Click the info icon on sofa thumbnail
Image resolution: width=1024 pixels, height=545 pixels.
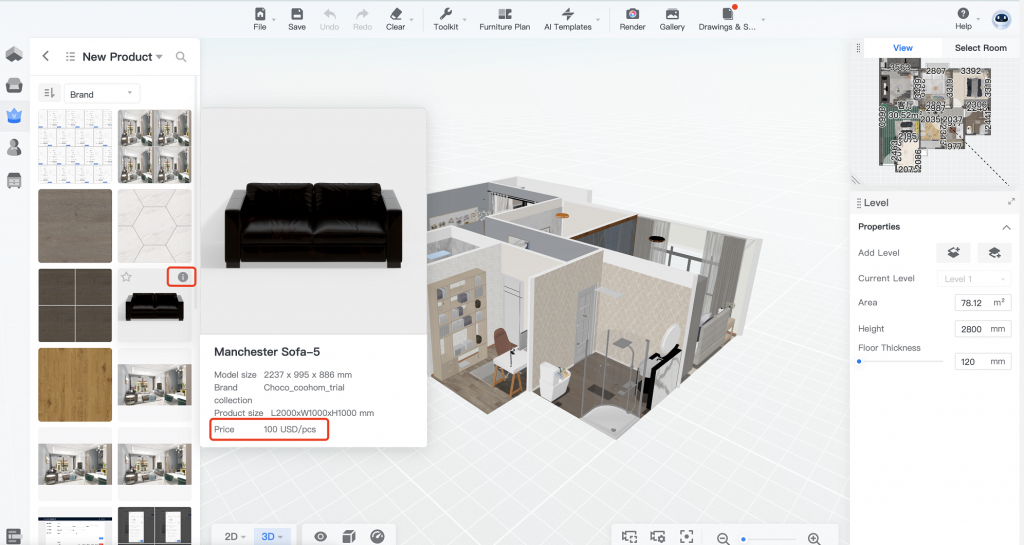pos(182,277)
